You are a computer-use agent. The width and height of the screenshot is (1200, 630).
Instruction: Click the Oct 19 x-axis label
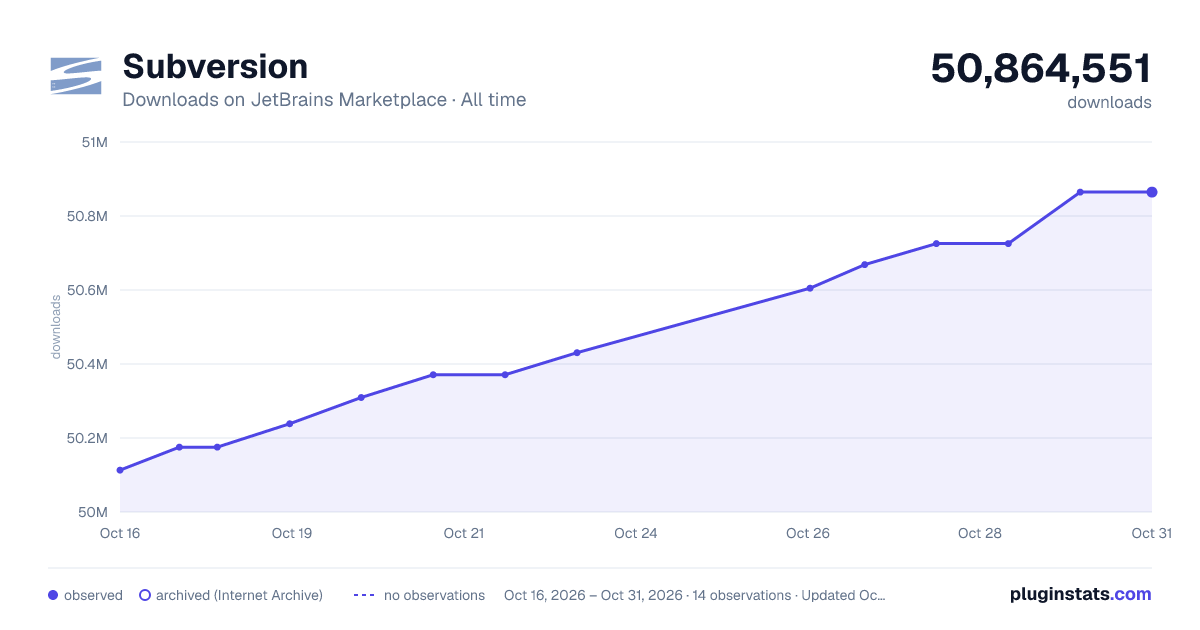click(292, 533)
